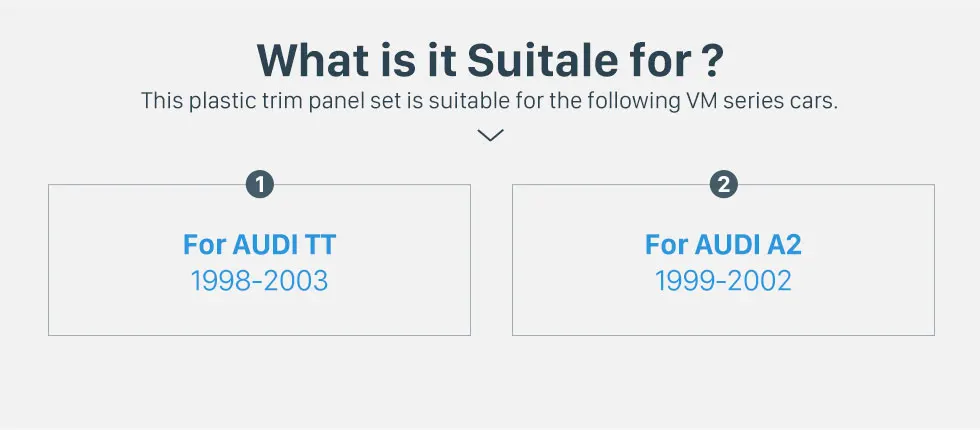Image resolution: width=980 pixels, height=430 pixels.
Task: Click the 'TT' model name text
Action: pyautogui.click(x=321, y=244)
